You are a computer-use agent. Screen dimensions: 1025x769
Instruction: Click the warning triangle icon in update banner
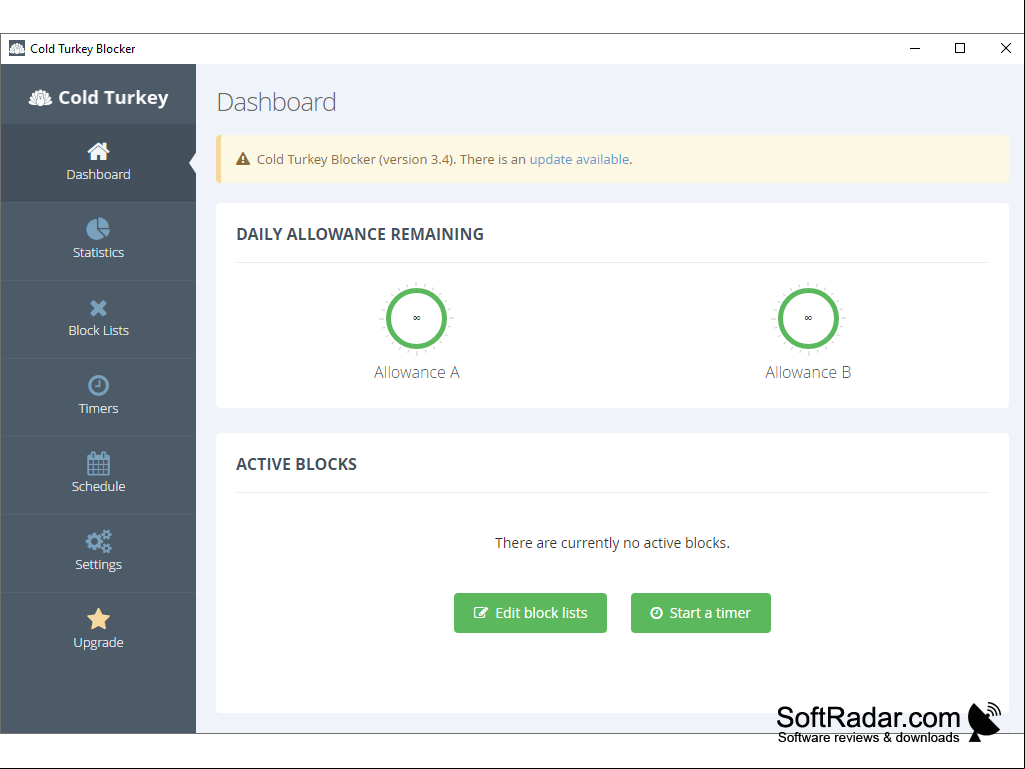[x=243, y=159]
